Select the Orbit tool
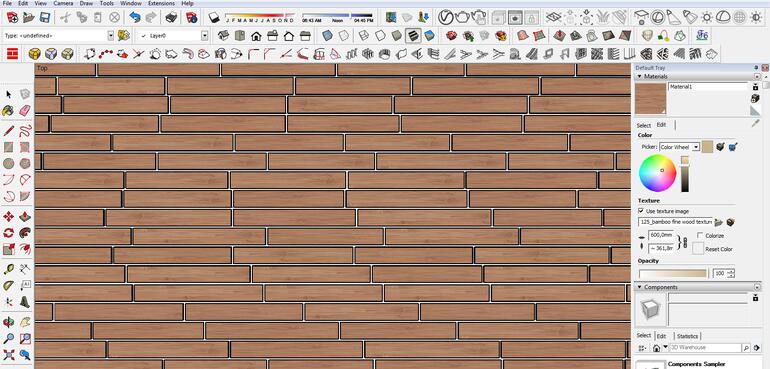This screenshot has height=369, width=770. pyautogui.click(x=9, y=322)
